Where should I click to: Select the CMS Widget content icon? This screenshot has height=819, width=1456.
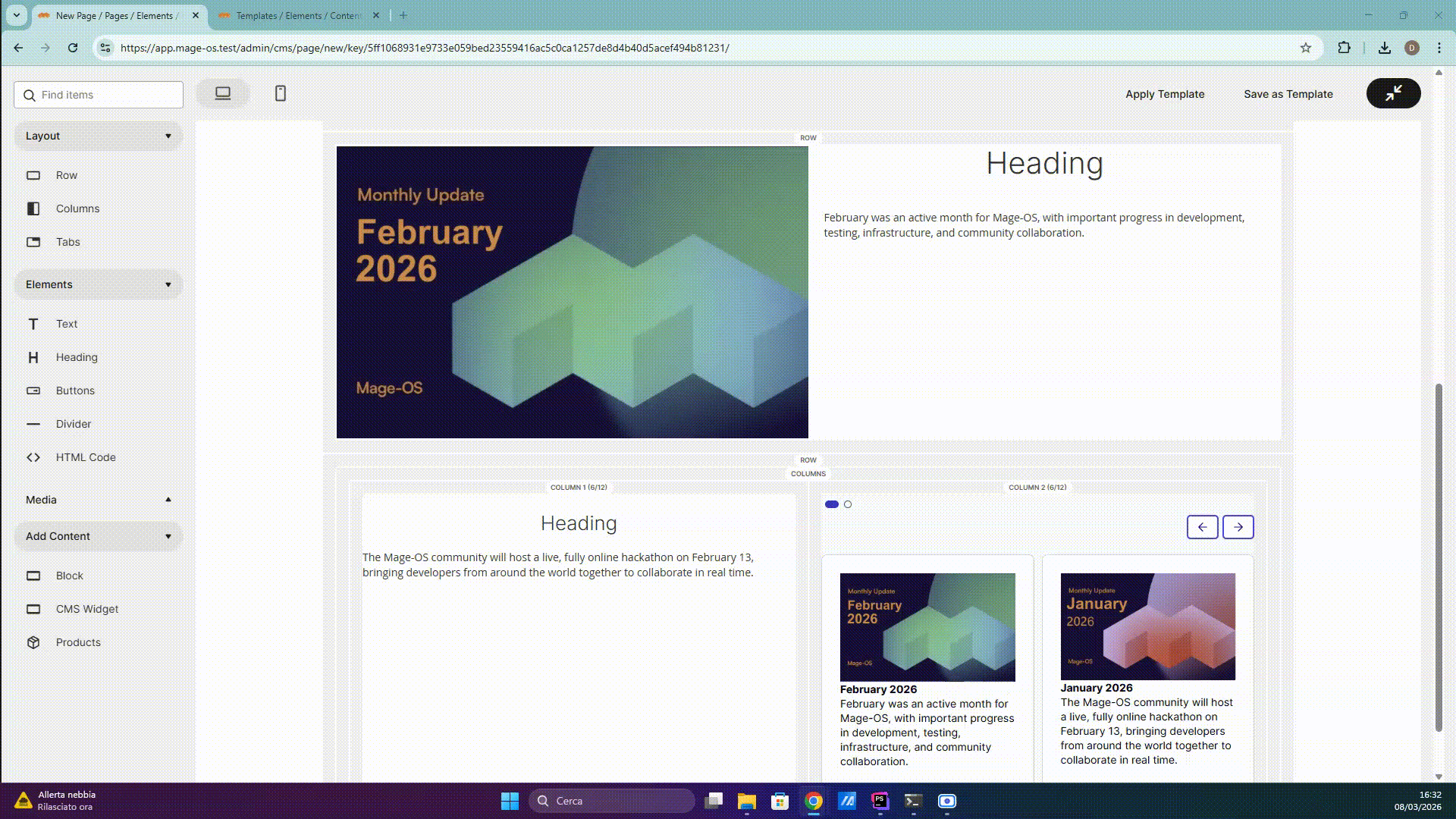pos(33,609)
